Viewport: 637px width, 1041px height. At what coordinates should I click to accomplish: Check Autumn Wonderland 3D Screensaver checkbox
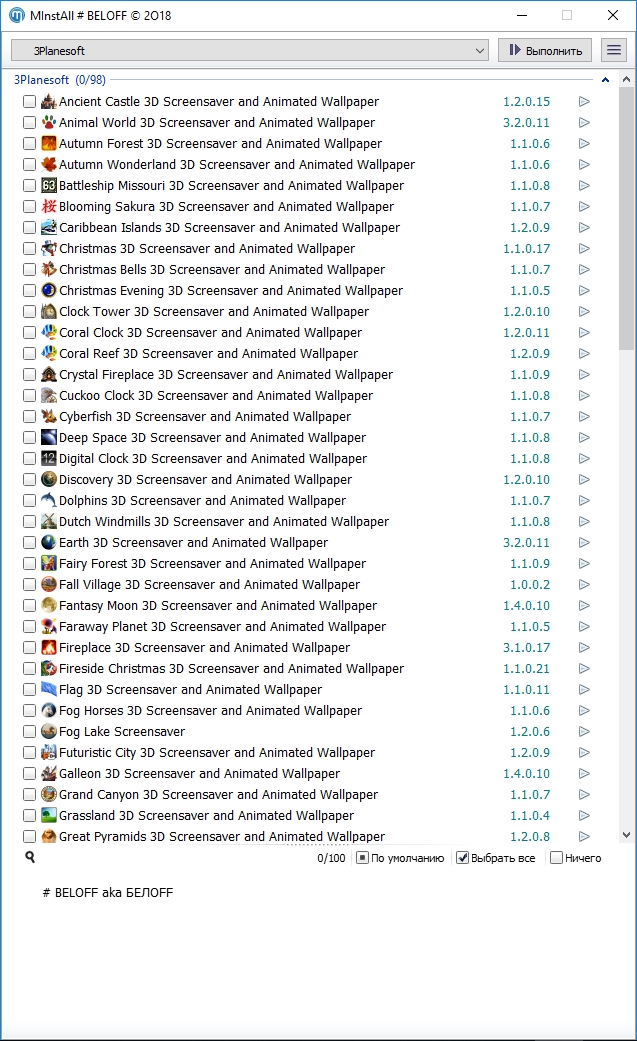29,164
